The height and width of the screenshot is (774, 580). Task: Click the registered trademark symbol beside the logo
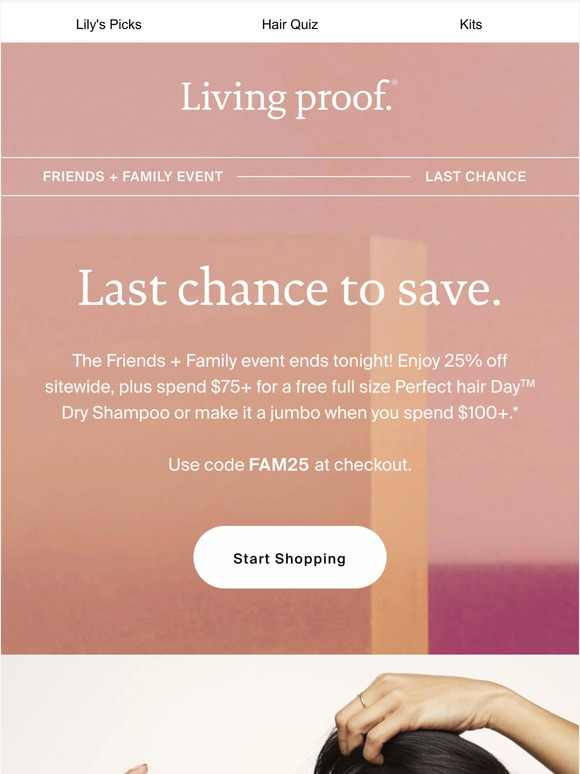394,82
